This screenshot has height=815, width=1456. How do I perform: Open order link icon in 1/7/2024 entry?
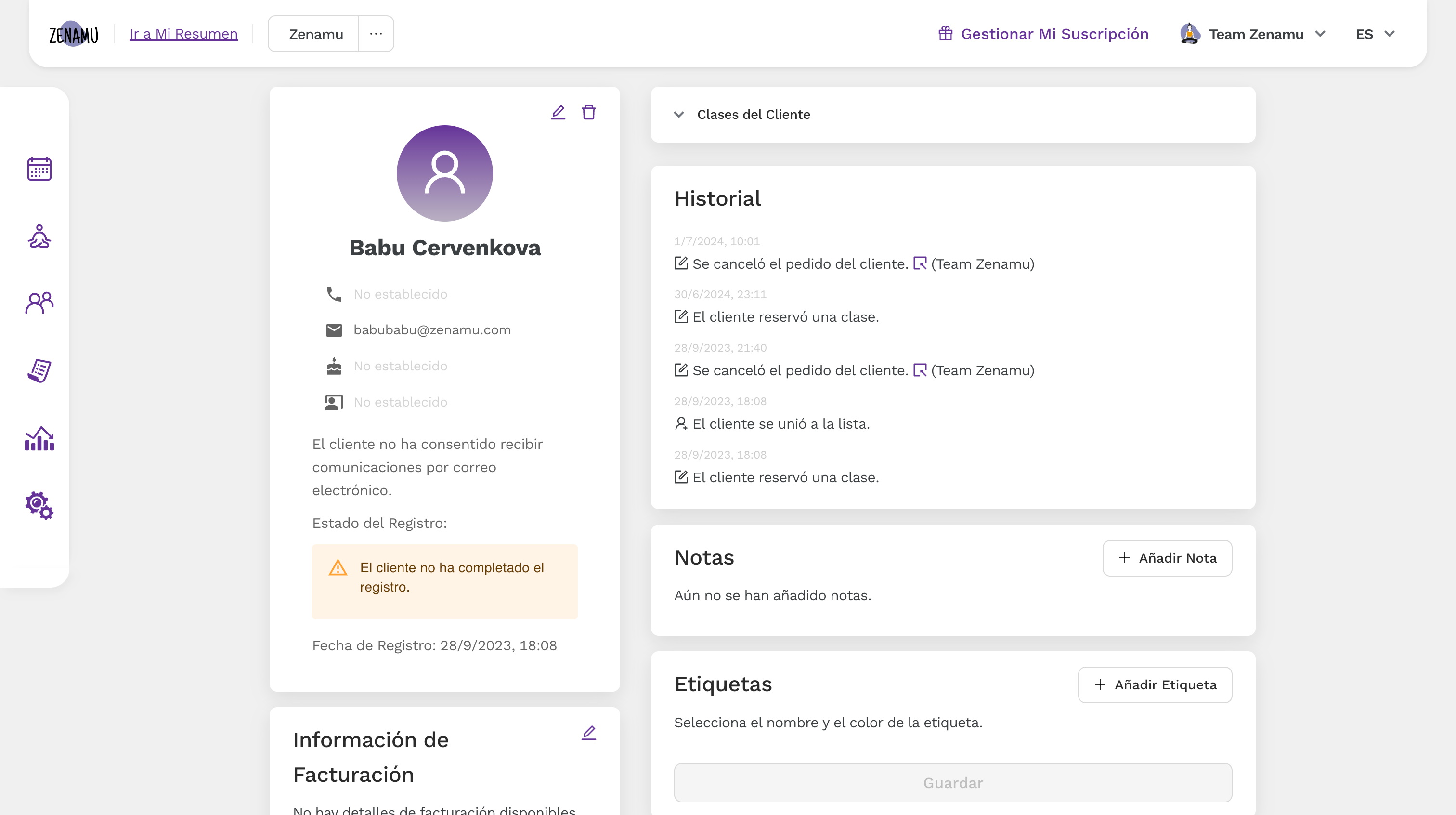pyautogui.click(x=920, y=263)
